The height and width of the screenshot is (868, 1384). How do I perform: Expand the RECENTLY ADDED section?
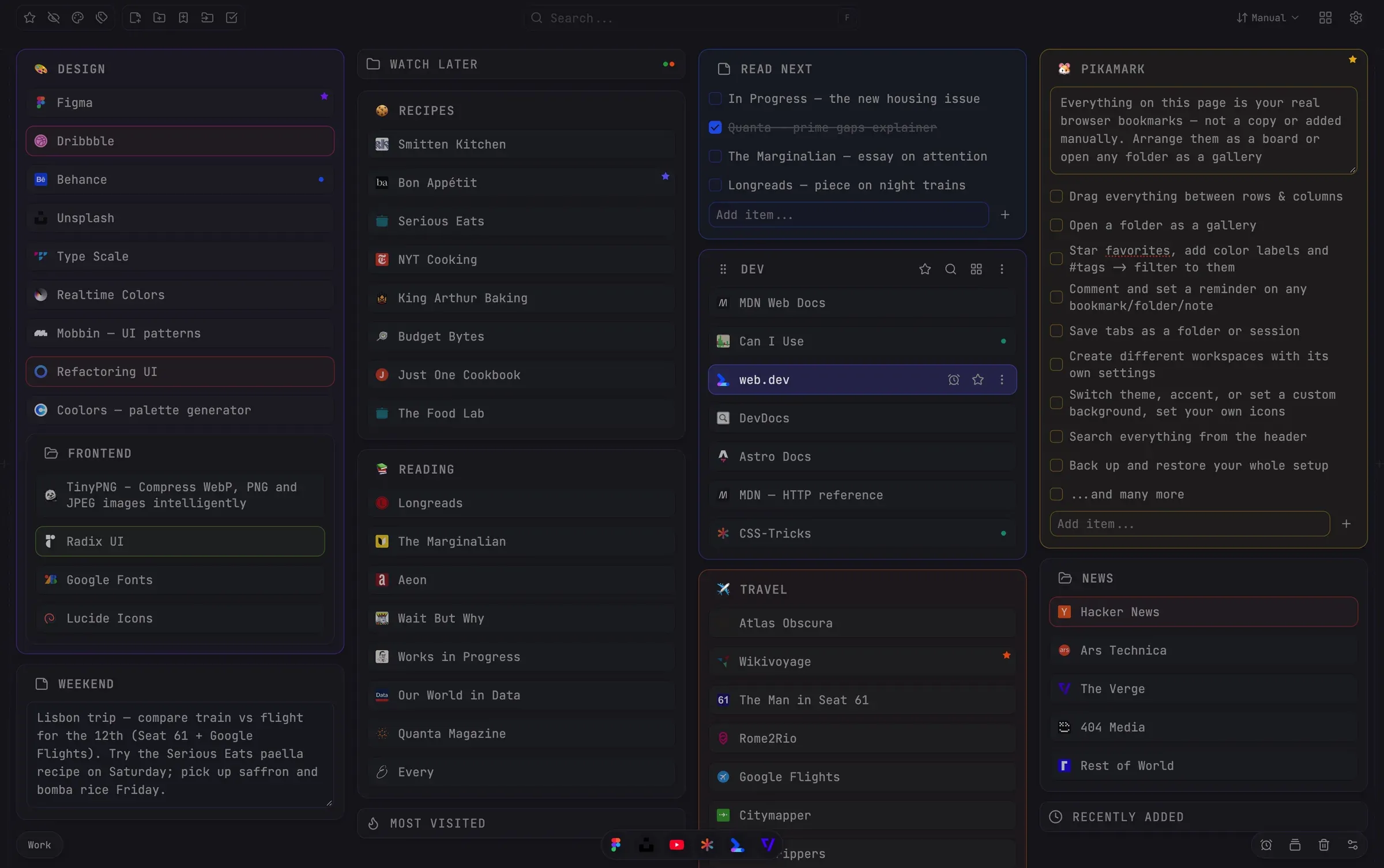coord(1204,817)
